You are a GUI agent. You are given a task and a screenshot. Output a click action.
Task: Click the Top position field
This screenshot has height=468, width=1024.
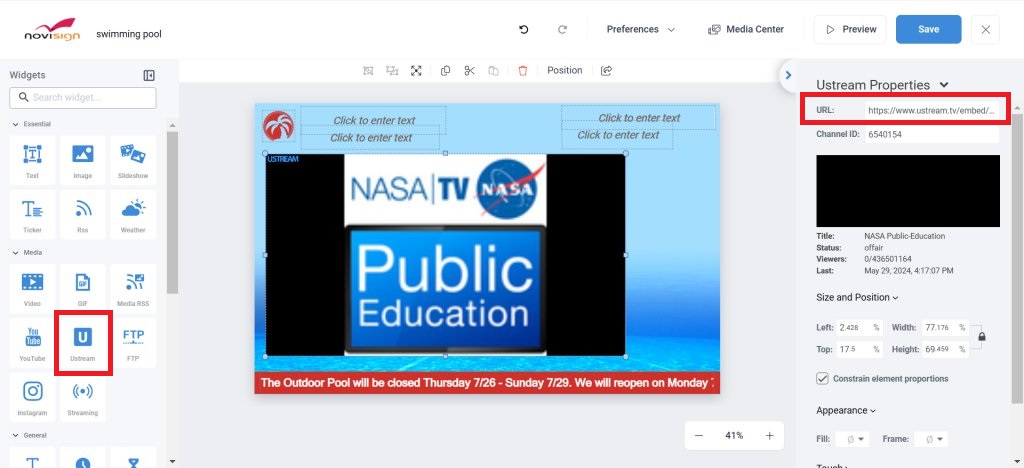859,349
